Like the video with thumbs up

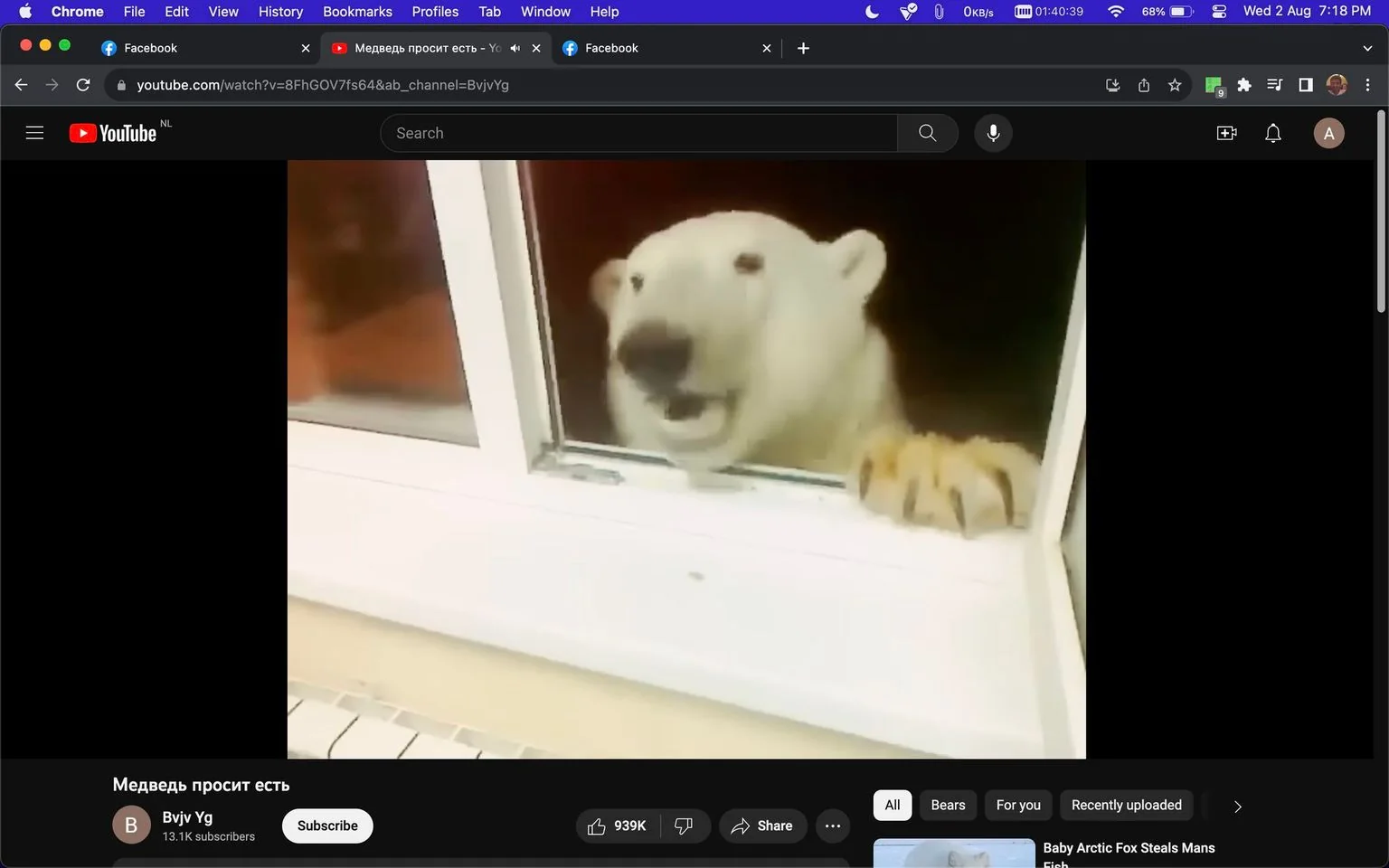pyautogui.click(x=617, y=826)
